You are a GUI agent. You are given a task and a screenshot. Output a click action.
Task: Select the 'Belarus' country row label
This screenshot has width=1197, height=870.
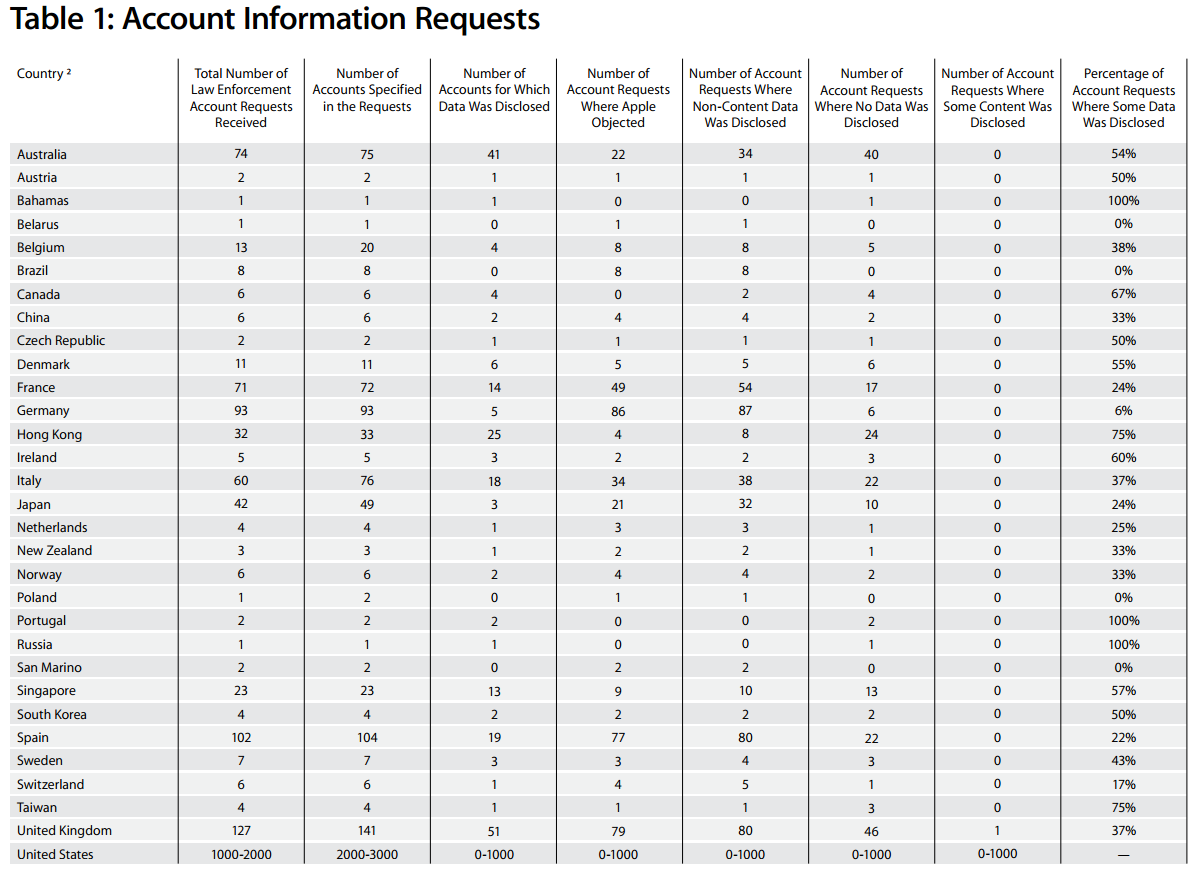[37, 224]
